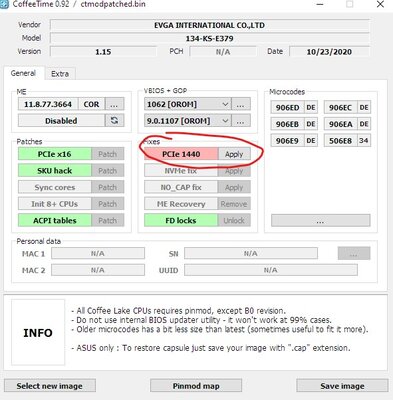Click CoffeeTime app icon in title bar
Image resolution: width=393 pixels, height=400 pixels.
tap(4, 5)
